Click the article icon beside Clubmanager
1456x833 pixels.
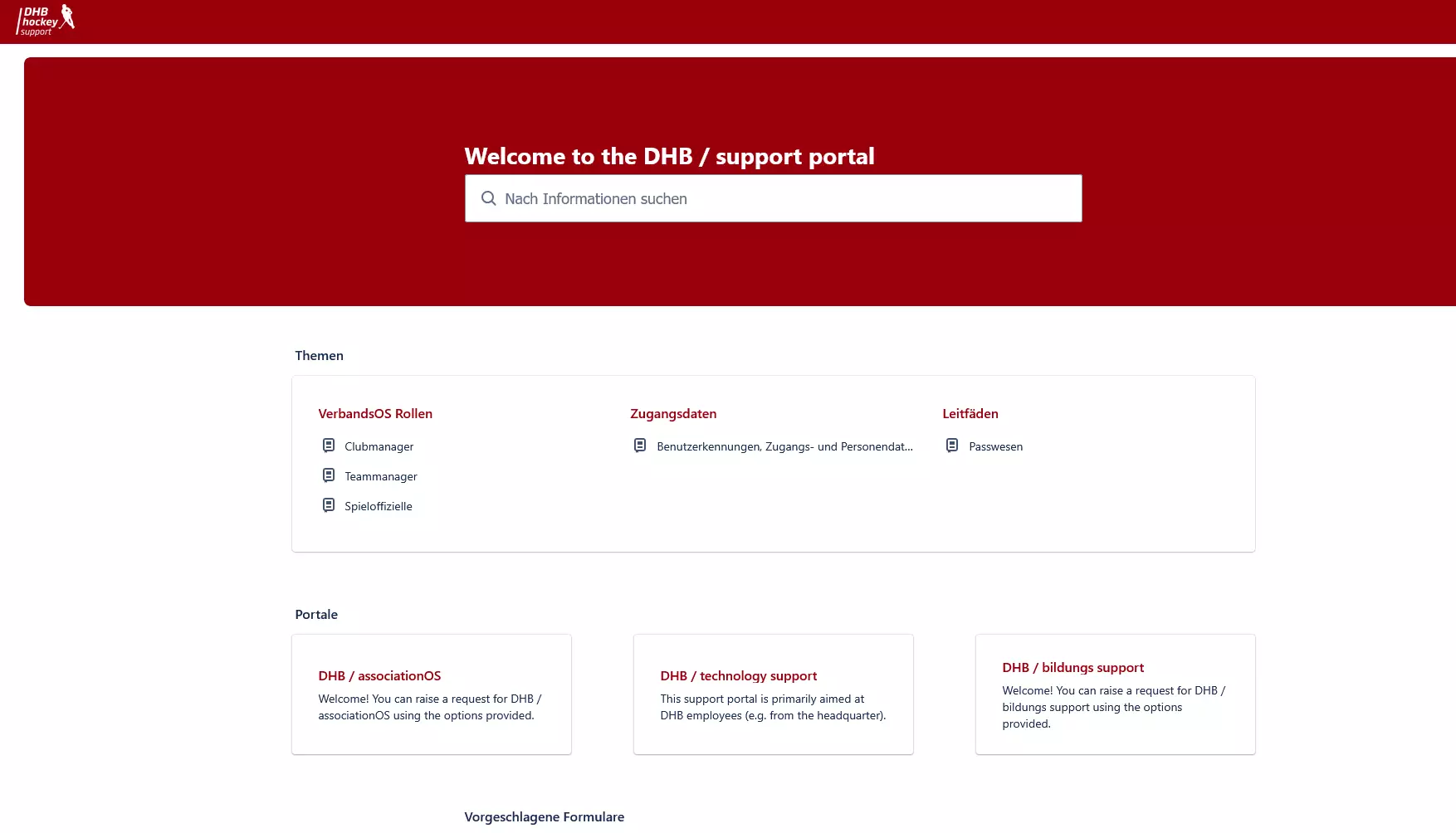click(x=329, y=446)
